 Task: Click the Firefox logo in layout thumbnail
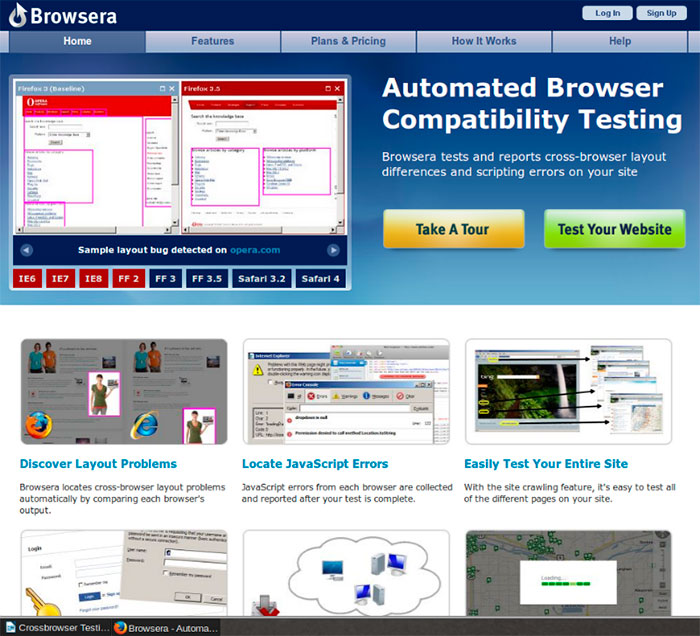click(38, 424)
